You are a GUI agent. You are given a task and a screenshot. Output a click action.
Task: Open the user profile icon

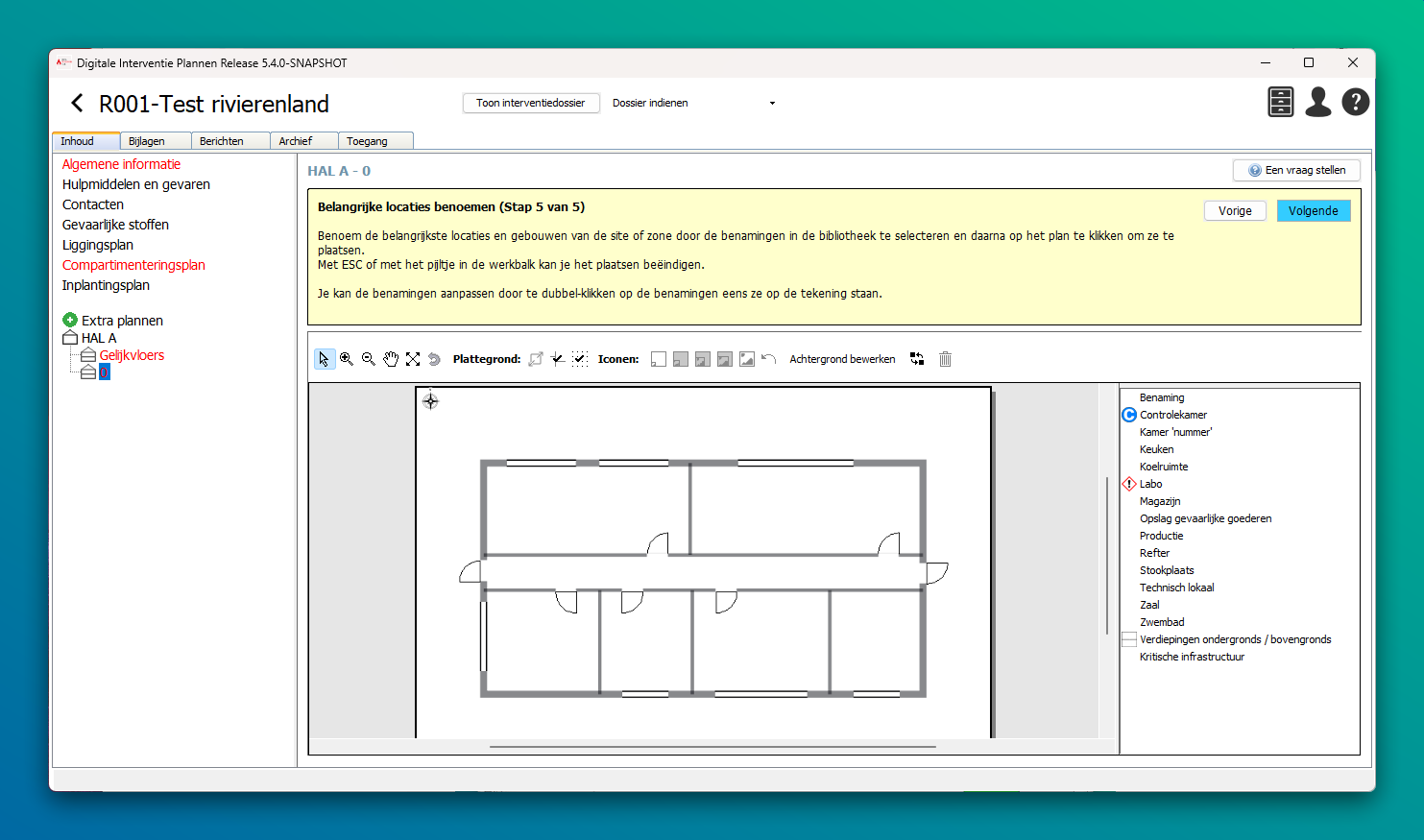pyautogui.click(x=1318, y=102)
